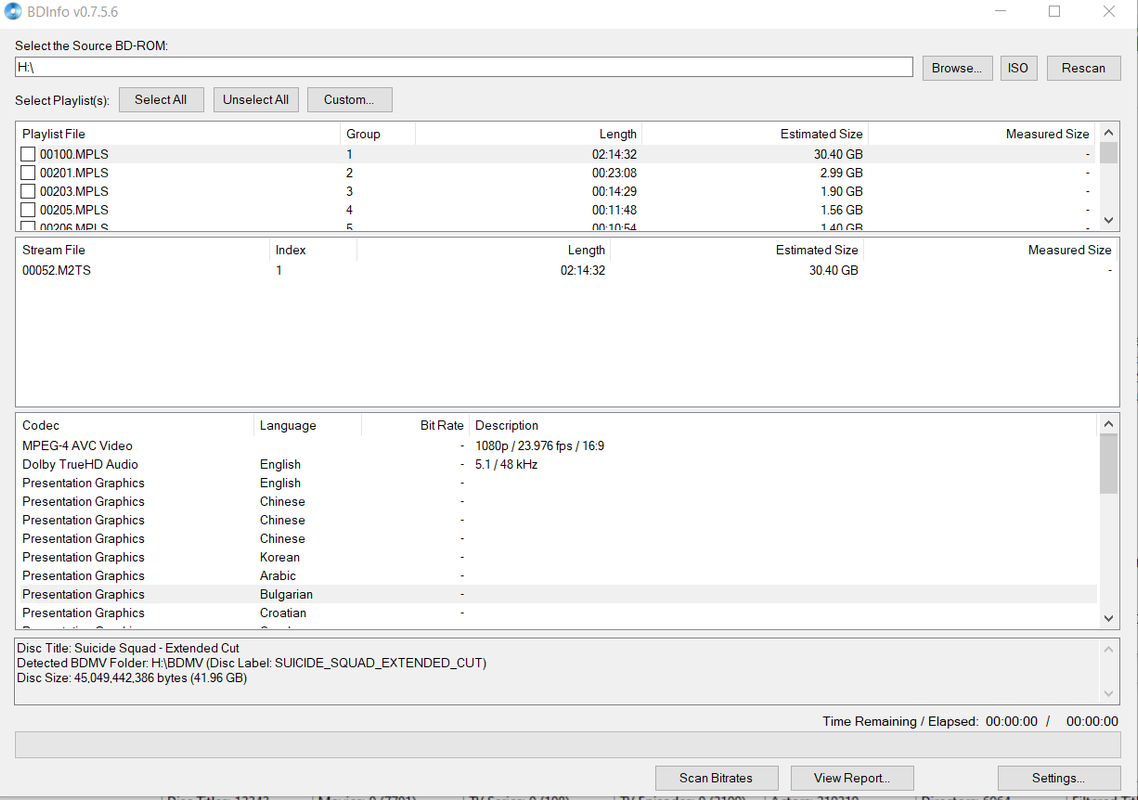Check the 00203.MPLS playlist checkbox

pos(28,191)
